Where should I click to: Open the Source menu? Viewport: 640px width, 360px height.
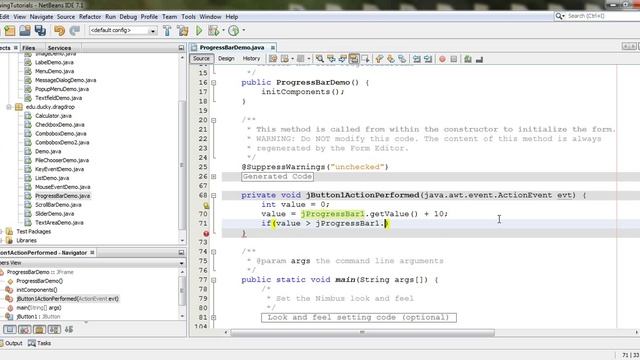click(66, 17)
